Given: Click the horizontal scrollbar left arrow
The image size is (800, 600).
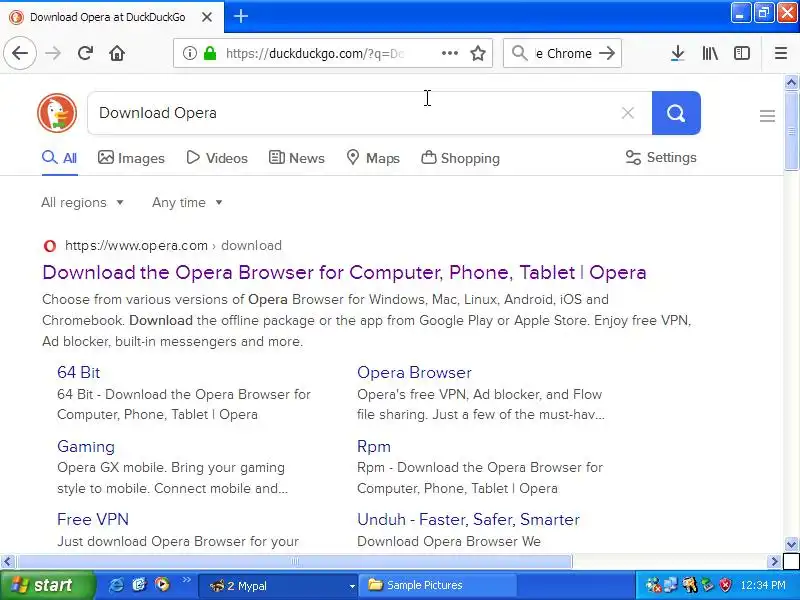Looking at the screenshot, I should [7, 562].
